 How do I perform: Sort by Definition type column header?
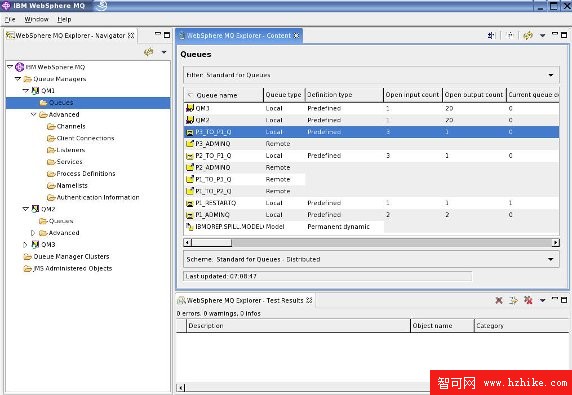click(x=344, y=95)
